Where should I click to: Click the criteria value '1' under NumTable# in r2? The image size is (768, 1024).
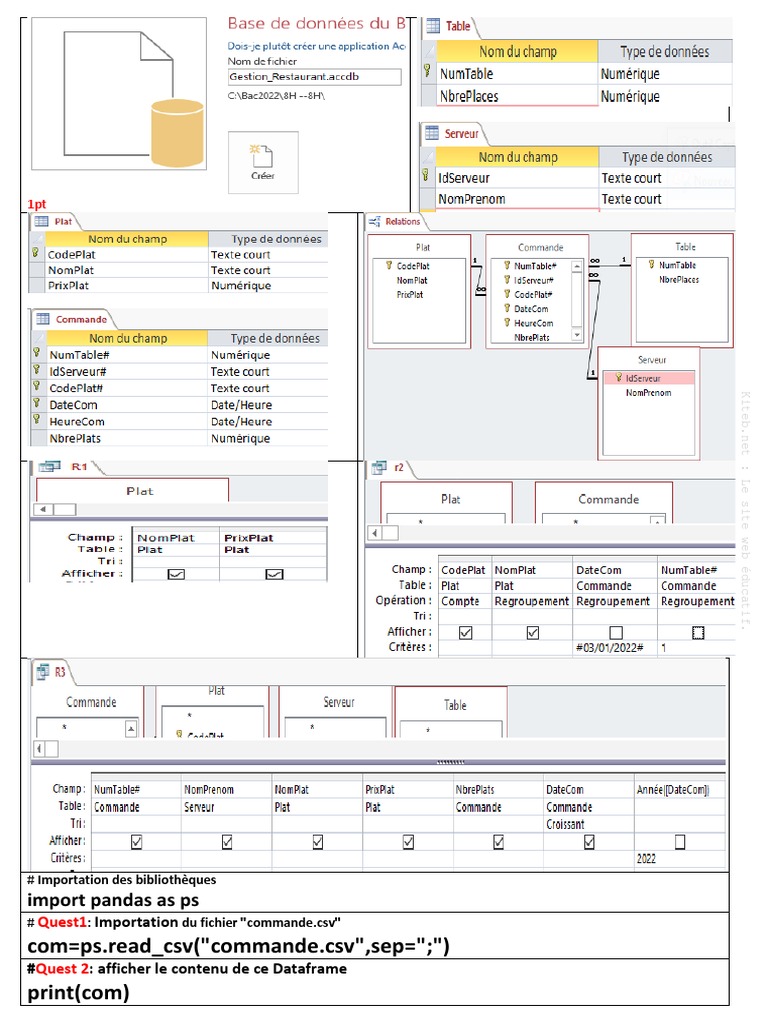pyautogui.click(x=696, y=648)
